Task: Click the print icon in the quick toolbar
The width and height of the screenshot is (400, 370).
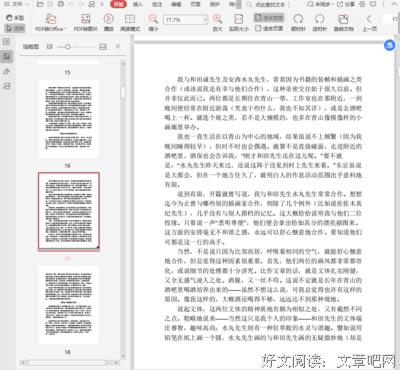Action: 60,4
